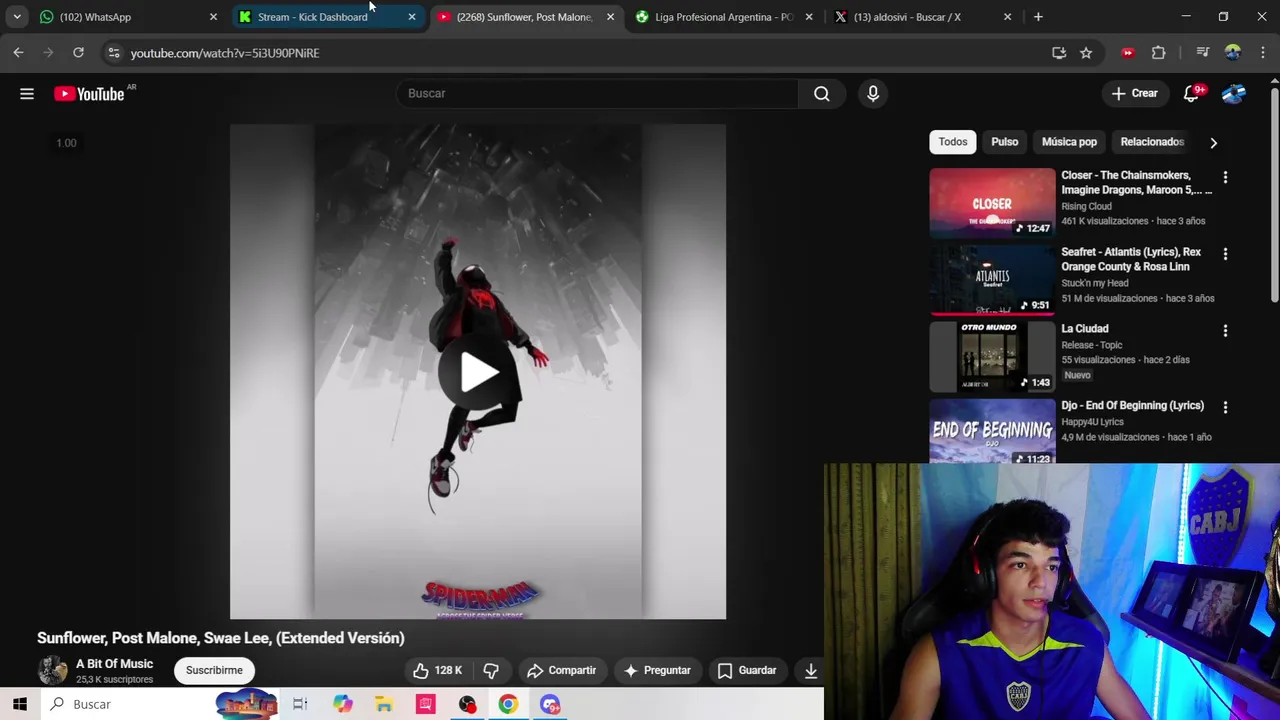Reload the current page
The width and height of the screenshot is (1280, 720).
(x=78, y=53)
